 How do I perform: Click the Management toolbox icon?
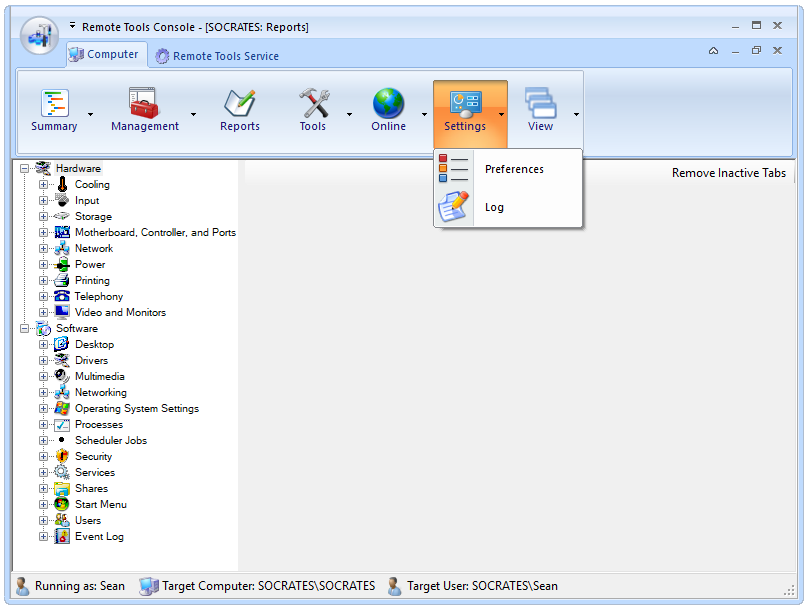(x=144, y=103)
